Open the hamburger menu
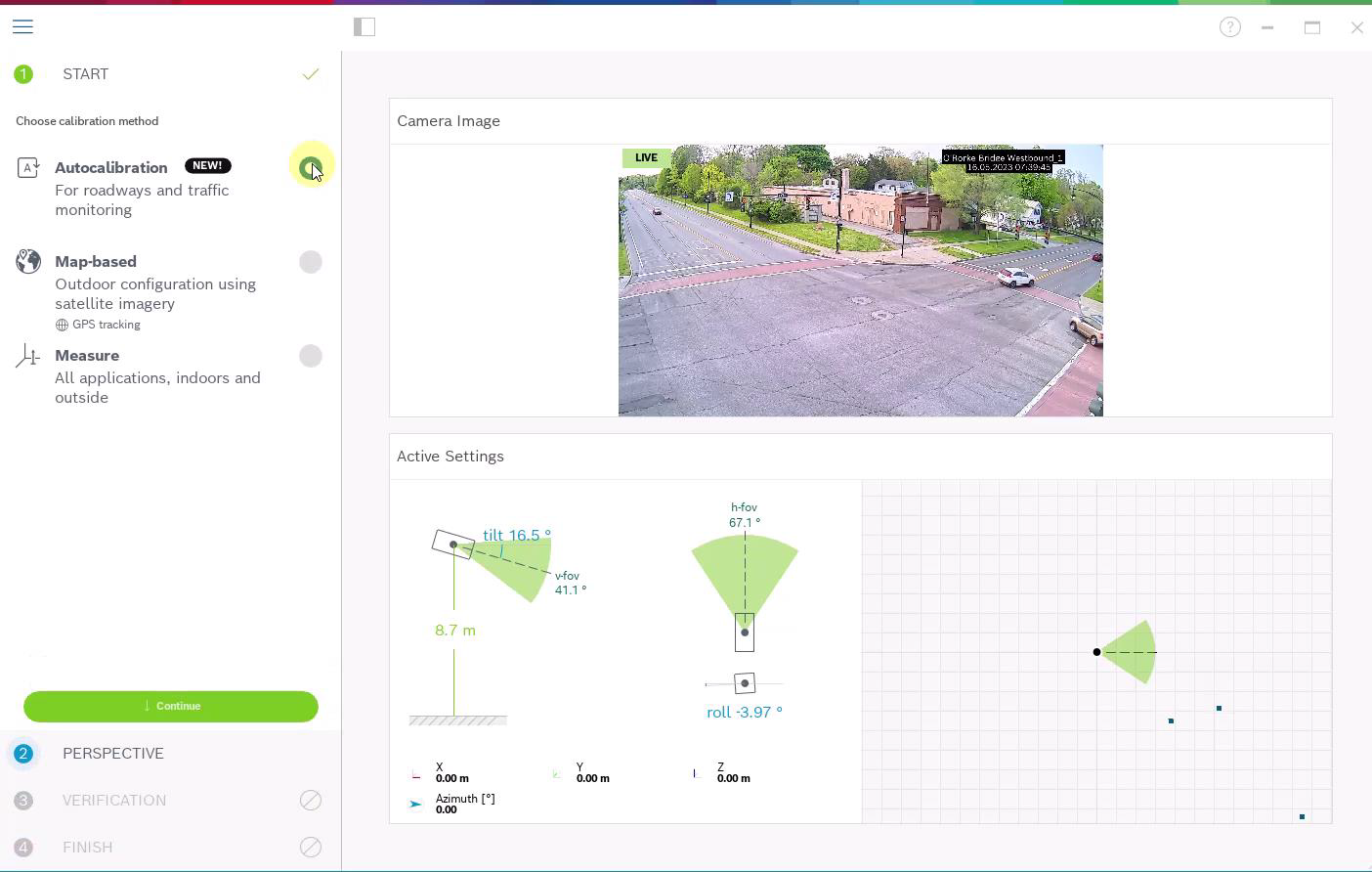Screen dimensions: 1372x872 (22, 26)
